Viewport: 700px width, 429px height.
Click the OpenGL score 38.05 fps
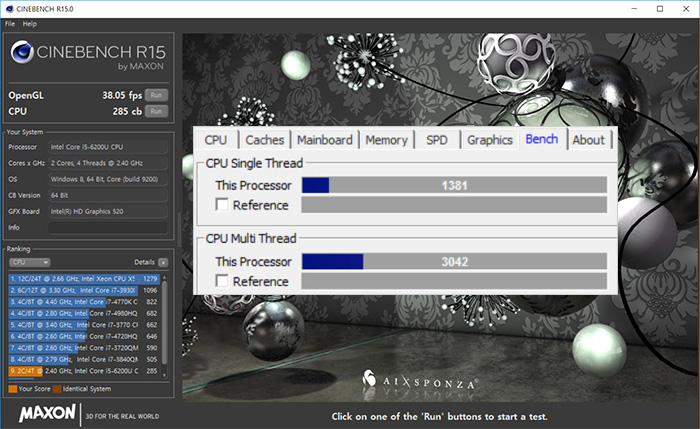pyautogui.click(x=122, y=95)
